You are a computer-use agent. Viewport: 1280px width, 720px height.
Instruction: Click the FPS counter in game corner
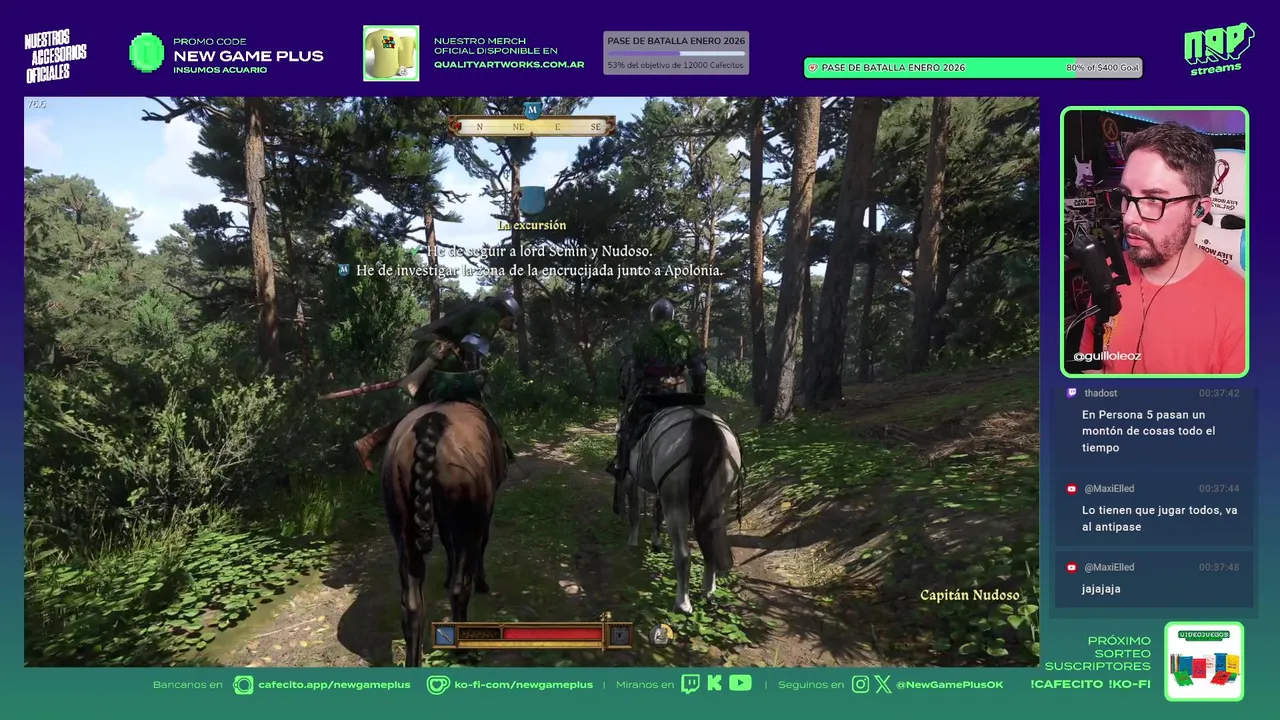click(36, 104)
